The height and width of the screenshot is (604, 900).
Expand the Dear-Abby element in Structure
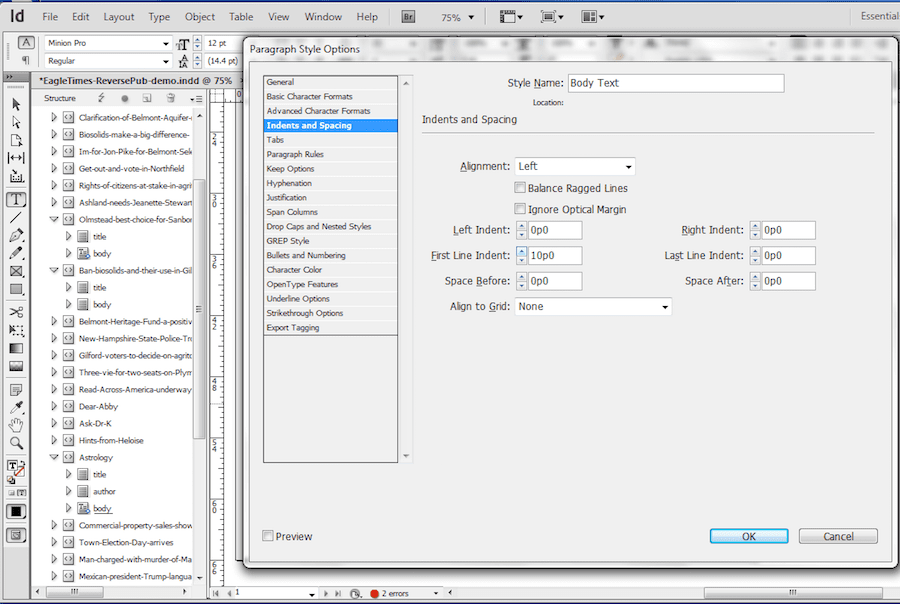click(x=54, y=406)
